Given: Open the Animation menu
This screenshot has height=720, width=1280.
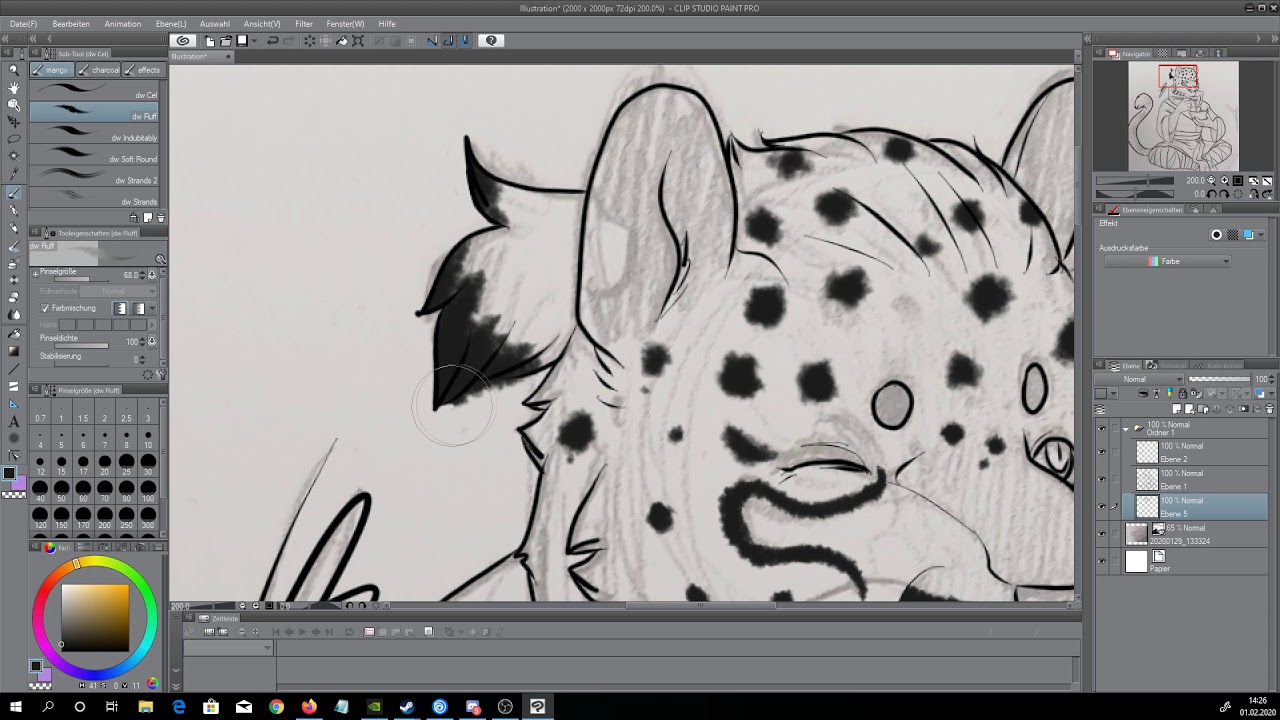Looking at the screenshot, I should coord(123,23).
